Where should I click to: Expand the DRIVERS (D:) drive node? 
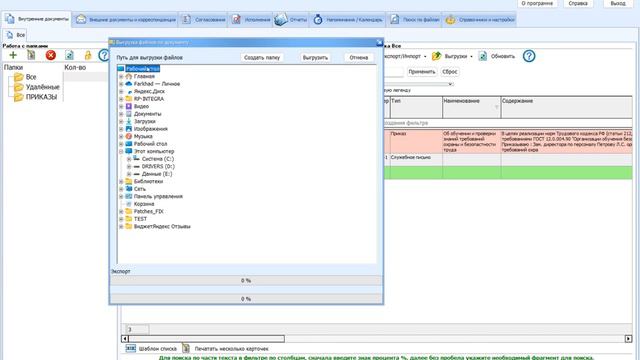[x=129, y=167]
